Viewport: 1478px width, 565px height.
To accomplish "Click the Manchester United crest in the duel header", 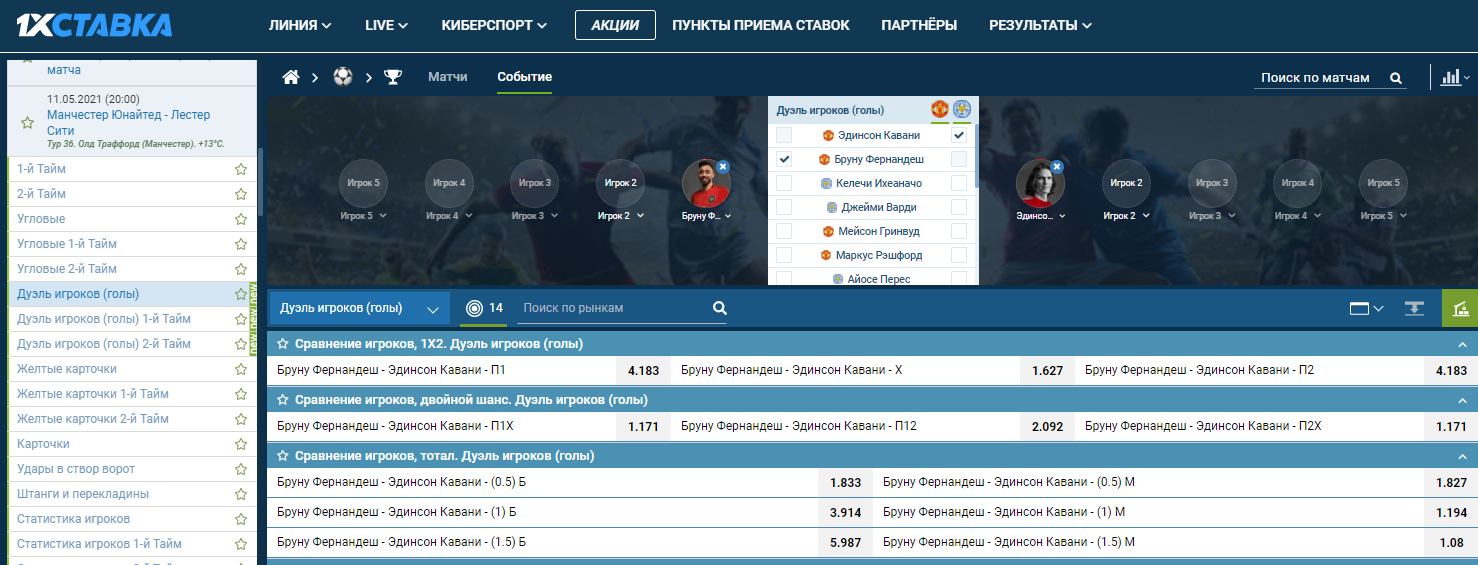I will point(939,109).
